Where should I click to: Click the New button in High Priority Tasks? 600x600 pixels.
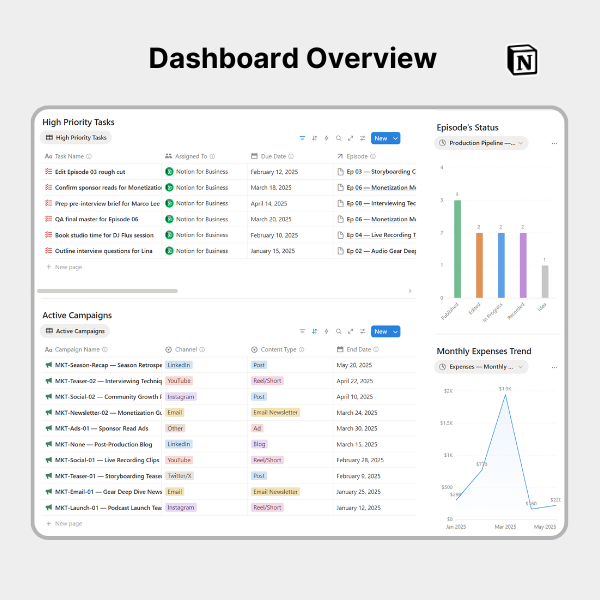coord(381,139)
